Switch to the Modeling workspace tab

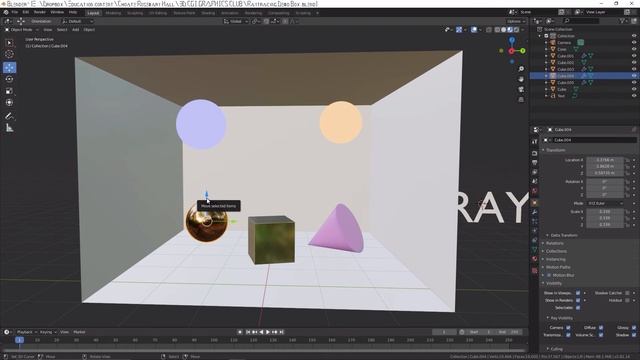pos(113,13)
